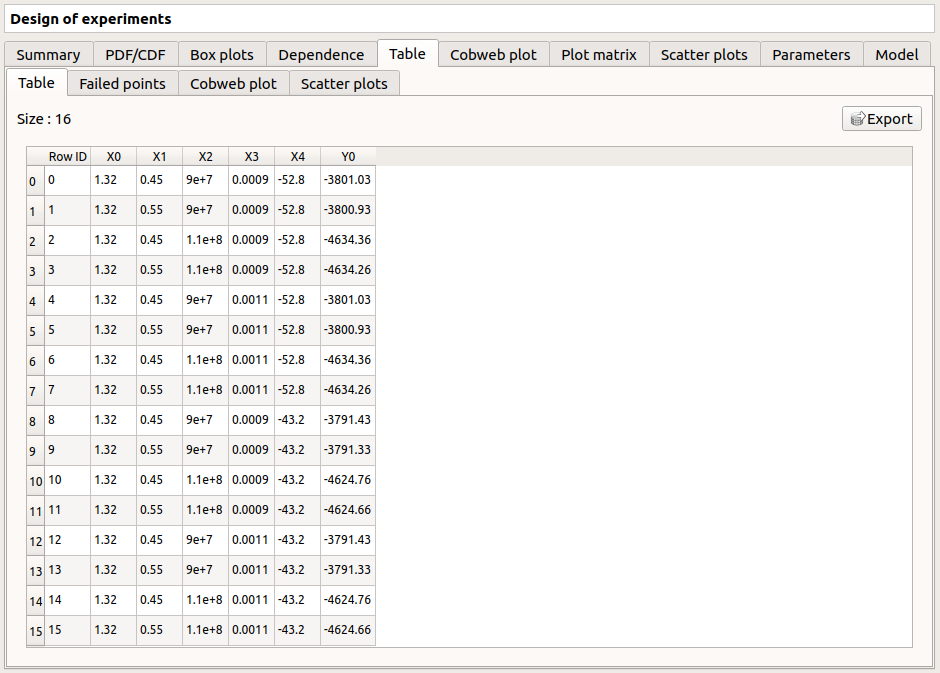Viewport: 940px width, 673px height.
Task: Switch to the PDF/CDF tab
Action: pos(135,55)
